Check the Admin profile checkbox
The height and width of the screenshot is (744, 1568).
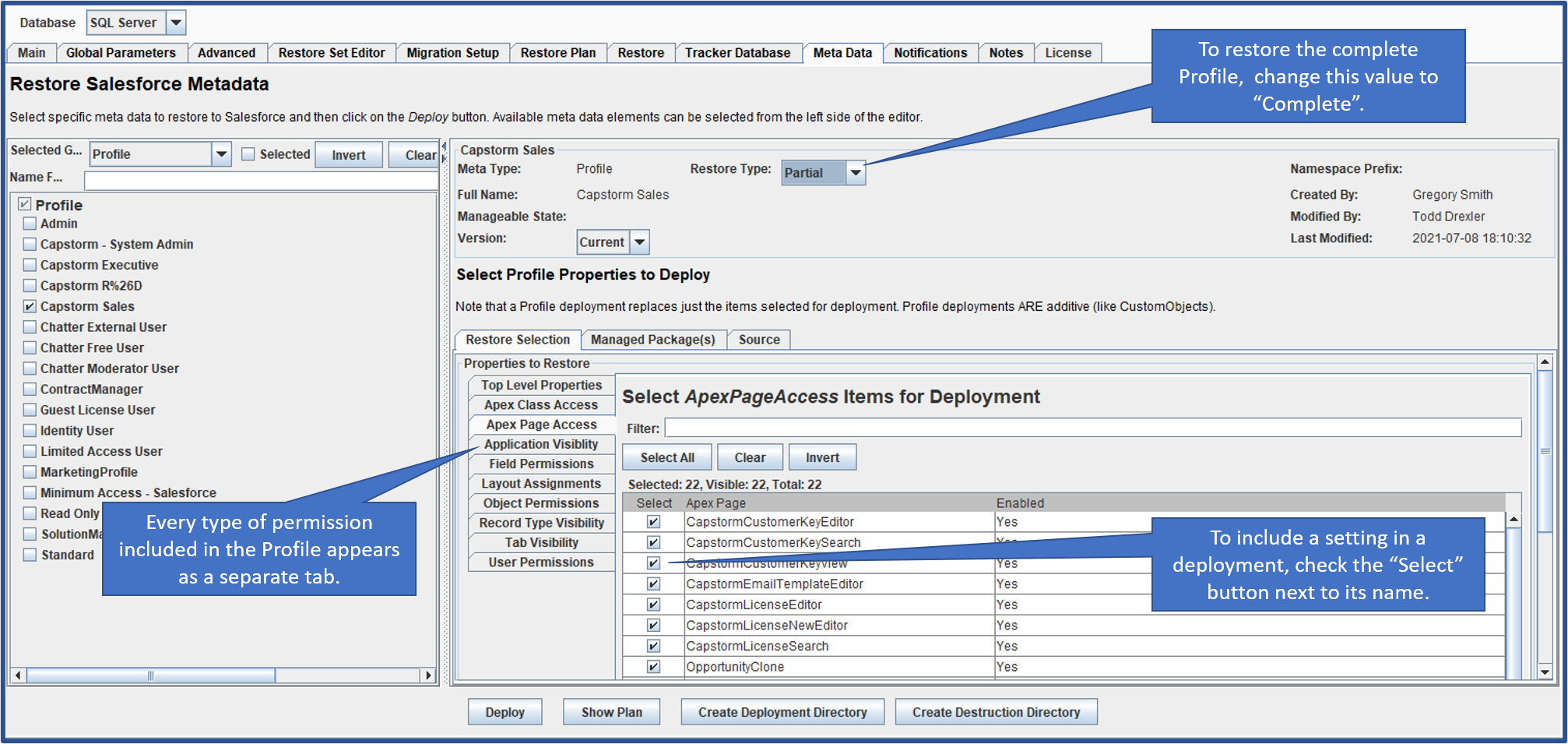30,224
